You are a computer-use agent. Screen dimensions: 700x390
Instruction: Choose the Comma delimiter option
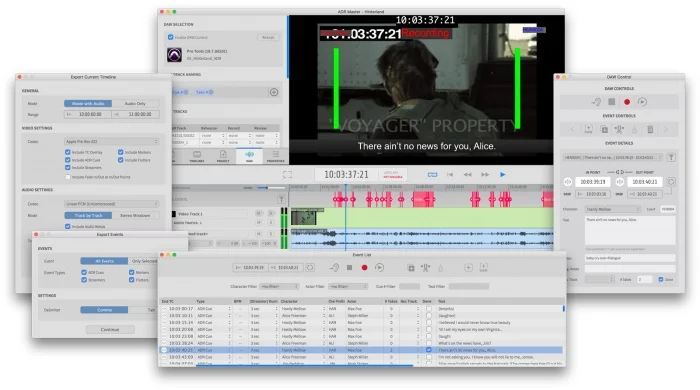click(104, 310)
